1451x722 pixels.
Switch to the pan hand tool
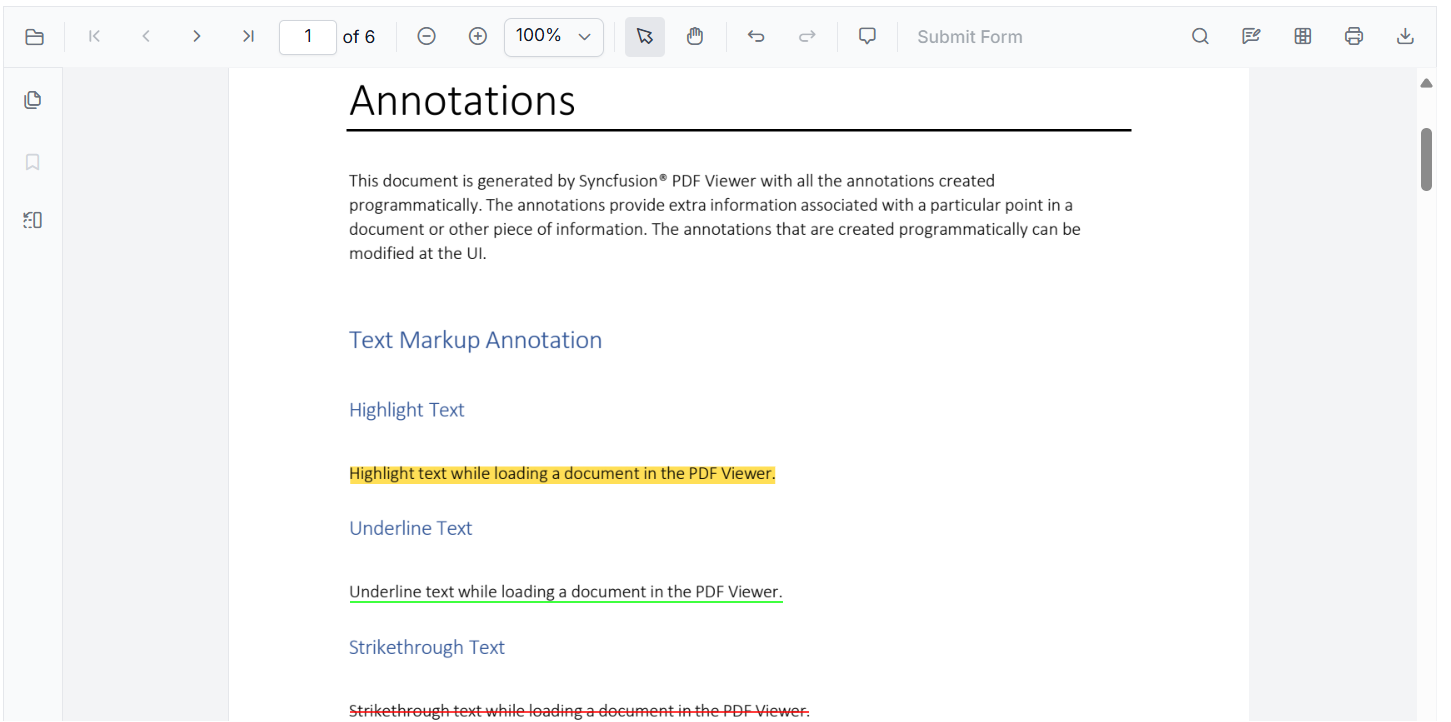click(695, 37)
